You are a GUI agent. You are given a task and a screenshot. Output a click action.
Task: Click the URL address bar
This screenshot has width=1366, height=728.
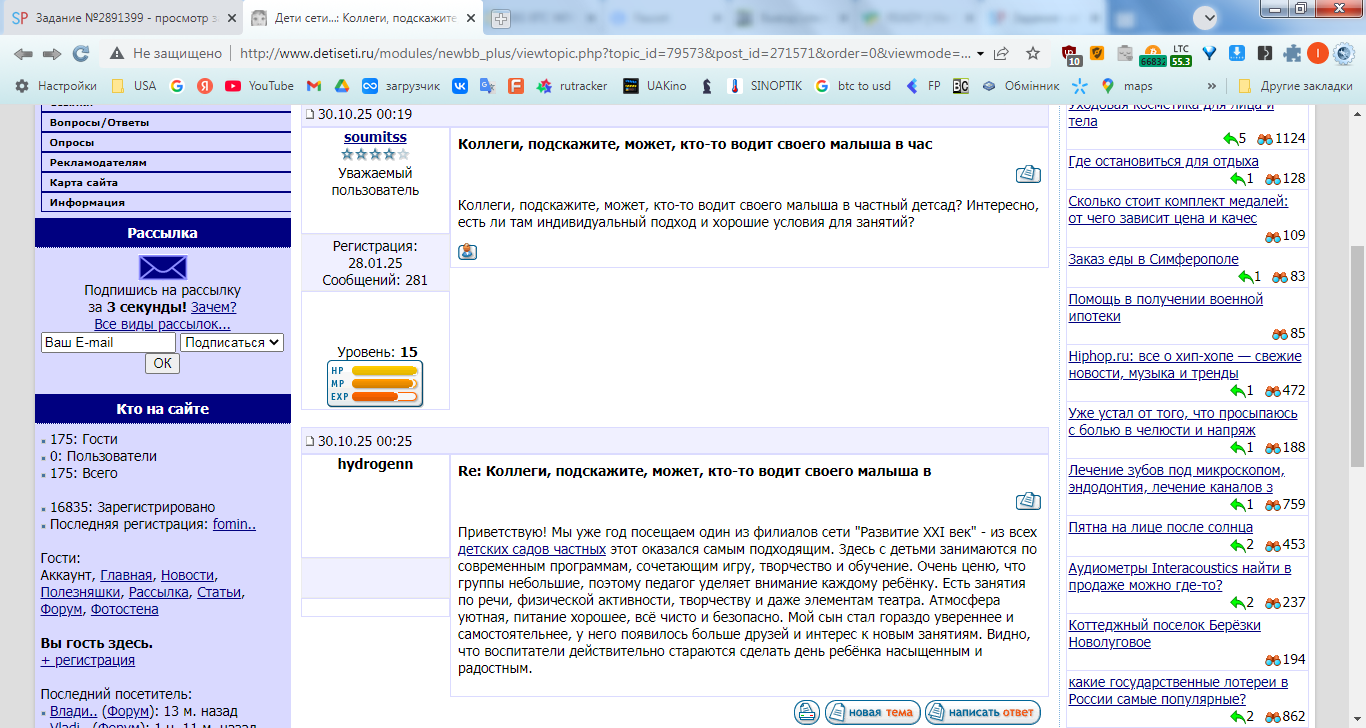[x=606, y=54]
